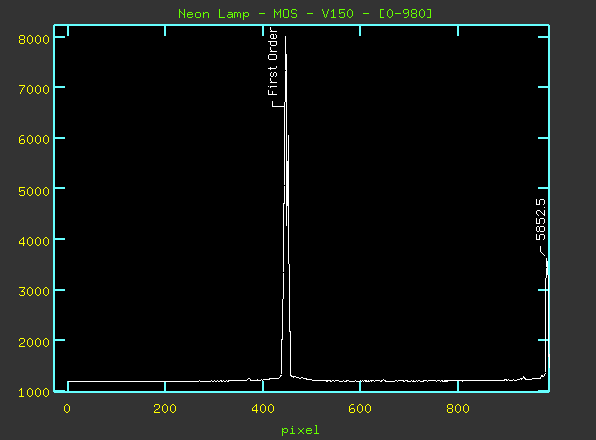596x440 pixels.
Task: Click the y-axis value 2000
Action: (34, 342)
